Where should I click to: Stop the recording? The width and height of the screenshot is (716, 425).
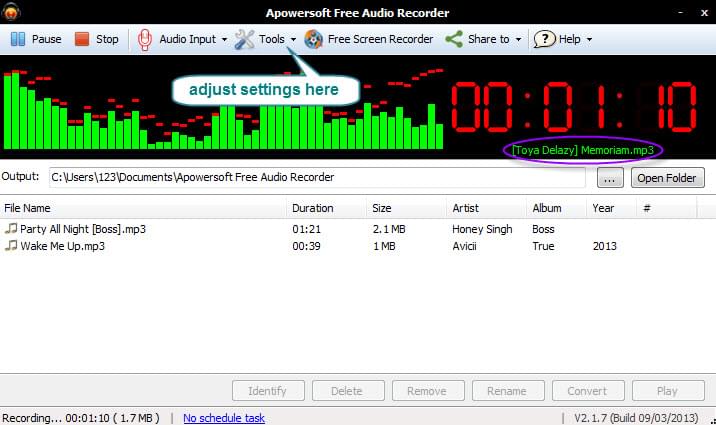96,39
